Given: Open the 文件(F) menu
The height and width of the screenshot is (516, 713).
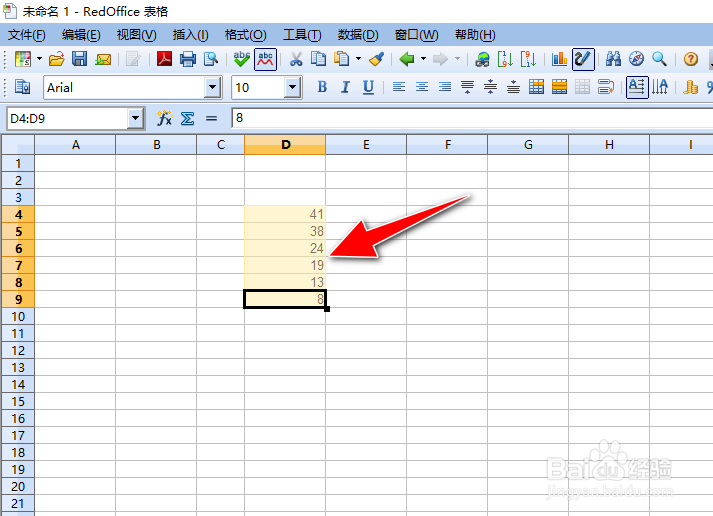Looking at the screenshot, I should [x=27, y=35].
